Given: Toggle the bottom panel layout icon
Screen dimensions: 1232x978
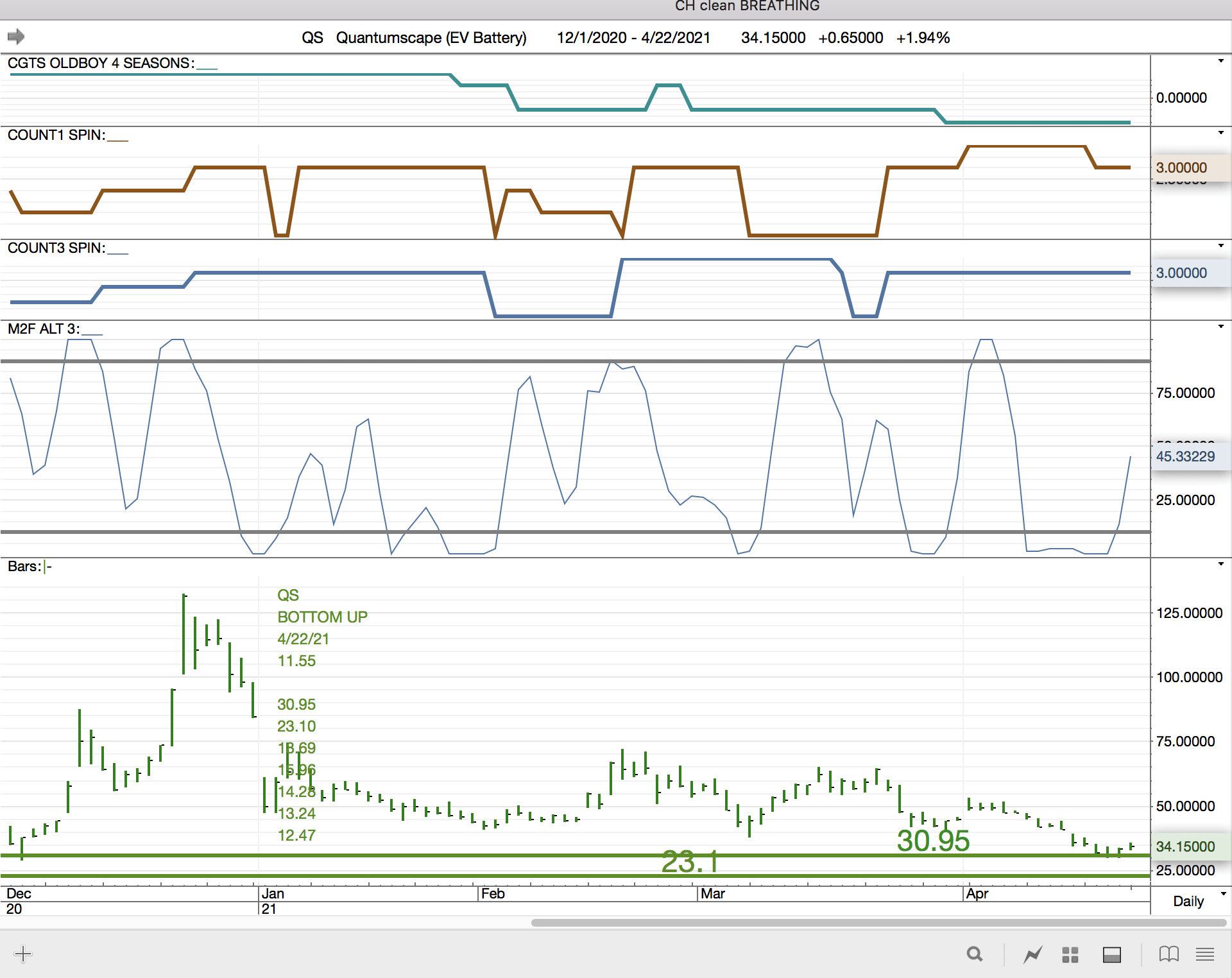Looking at the screenshot, I should (1111, 954).
